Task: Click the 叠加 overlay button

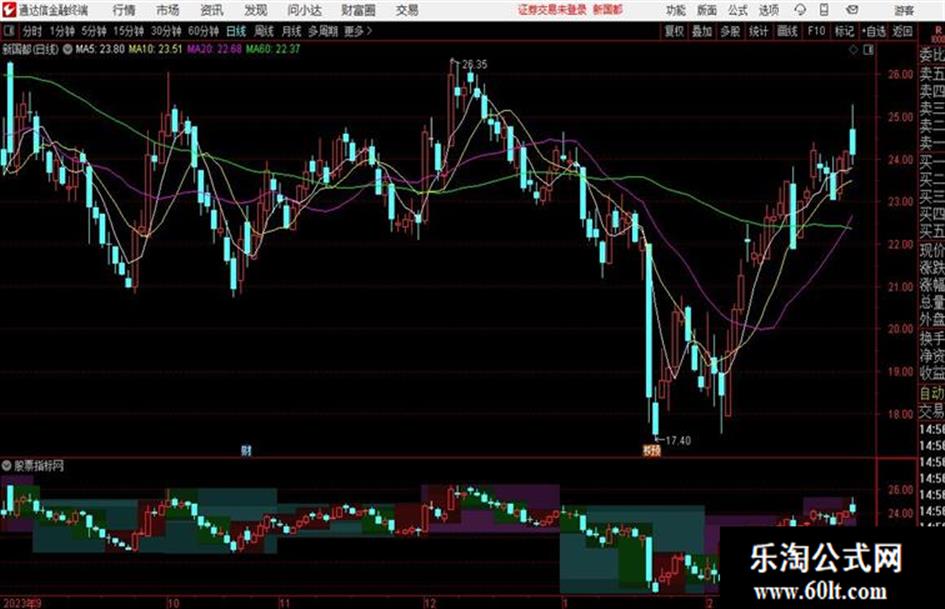Action: 702,31
